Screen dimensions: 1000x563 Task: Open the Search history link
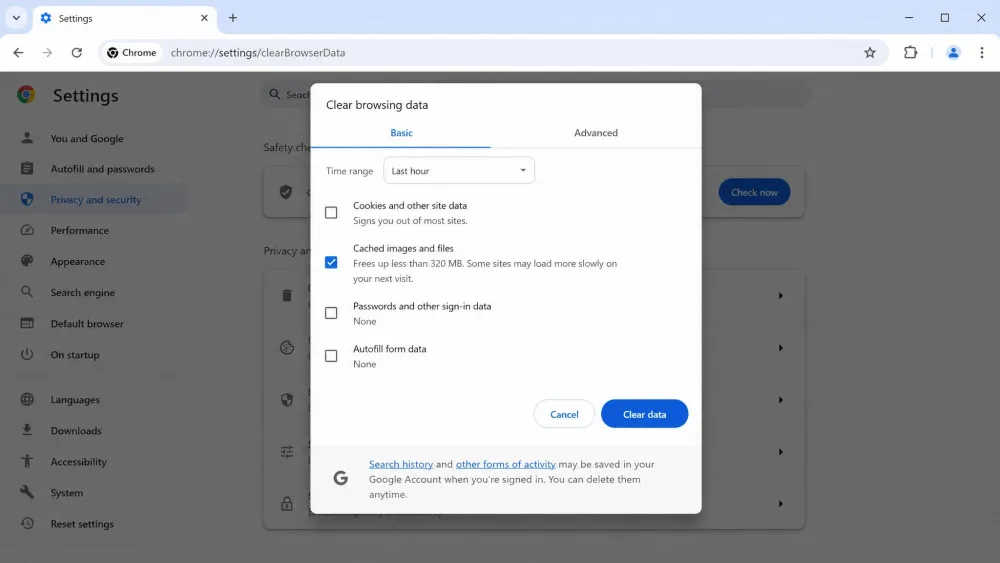click(x=401, y=464)
